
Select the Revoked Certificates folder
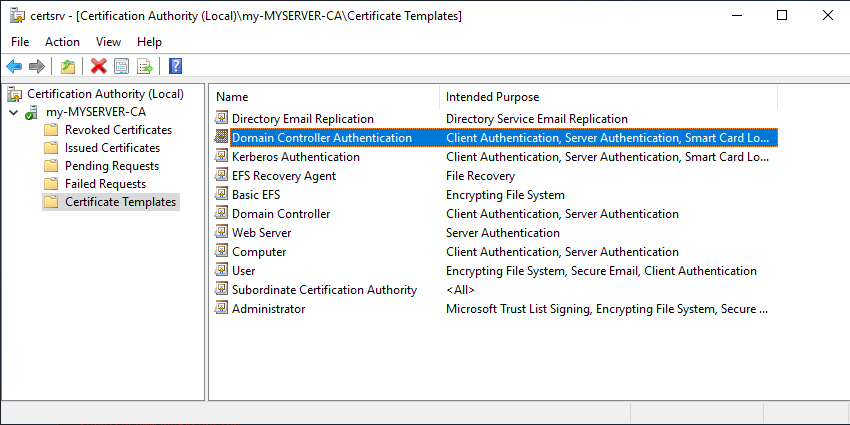tap(117, 130)
